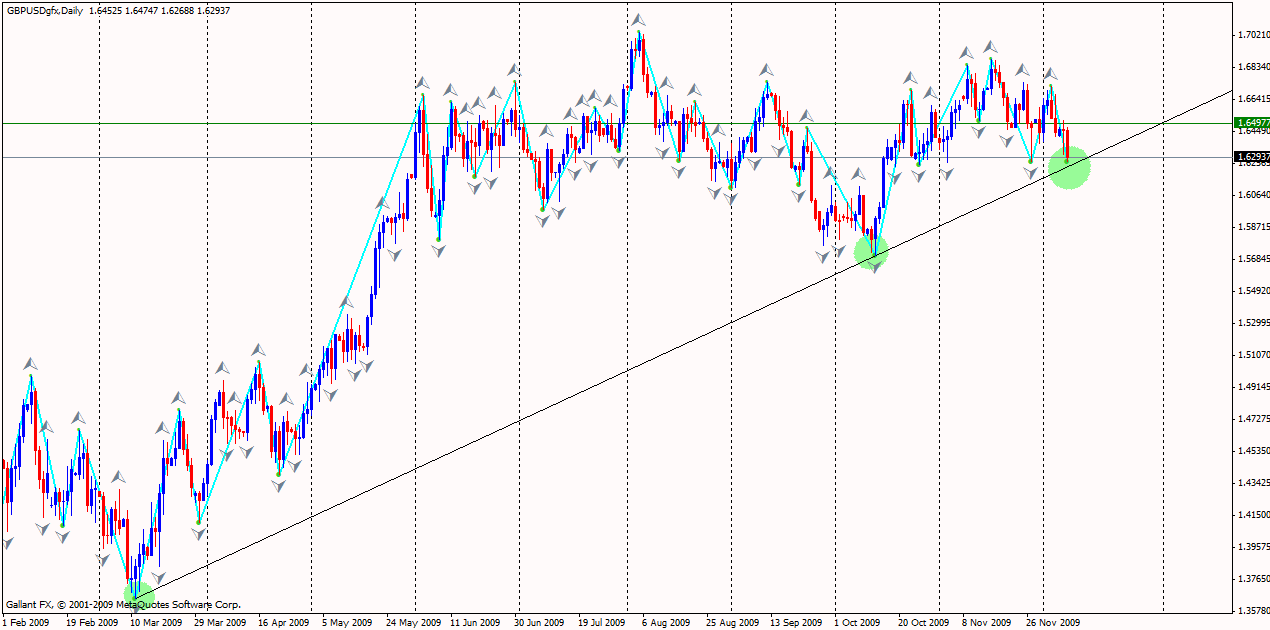Click the 24 May 2009 date label
The image size is (1270, 630).
[x=415, y=622]
